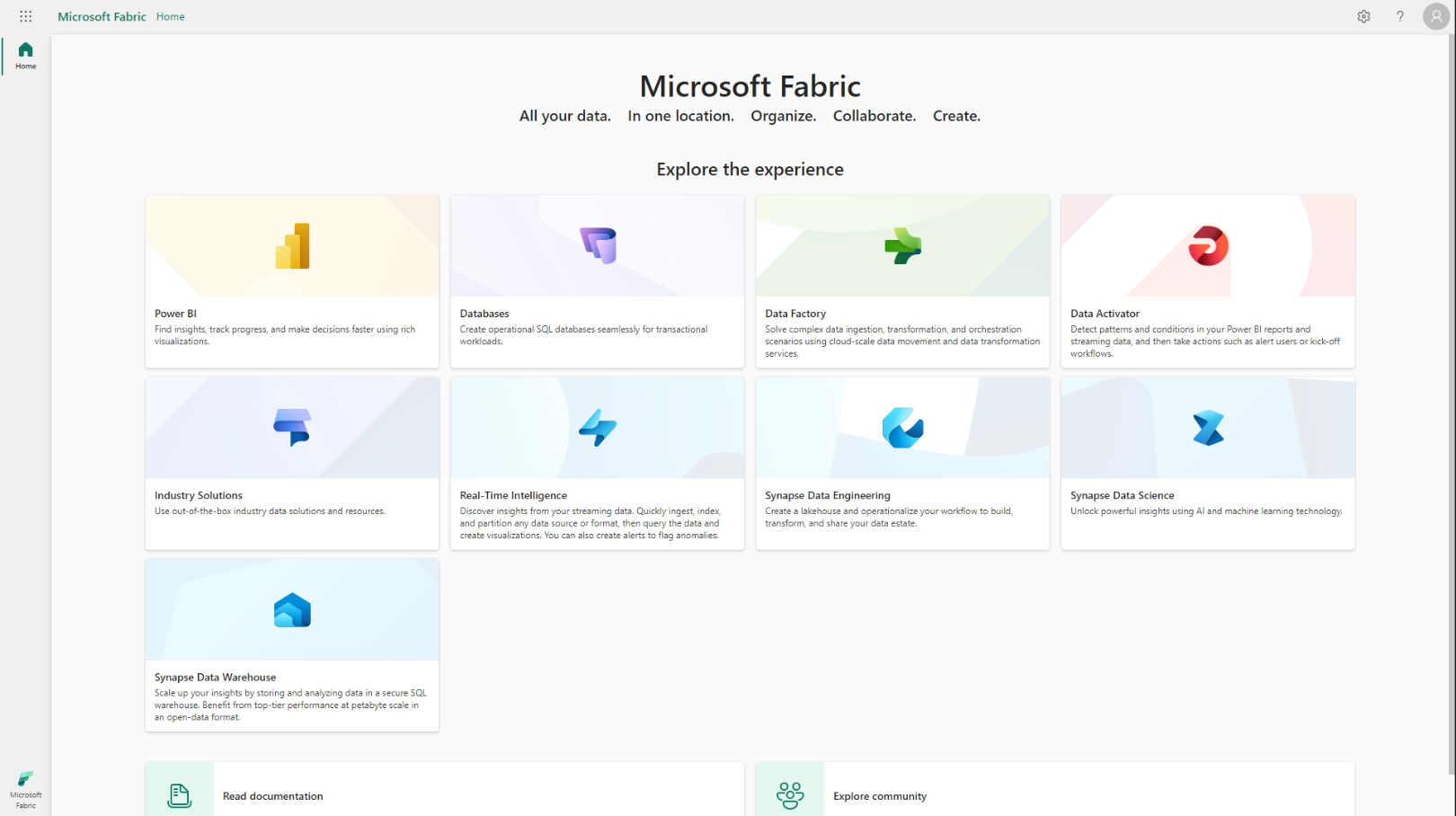The image size is (1456, 816).
Task: Click the Databases icon
Action: tap(598, 246)
